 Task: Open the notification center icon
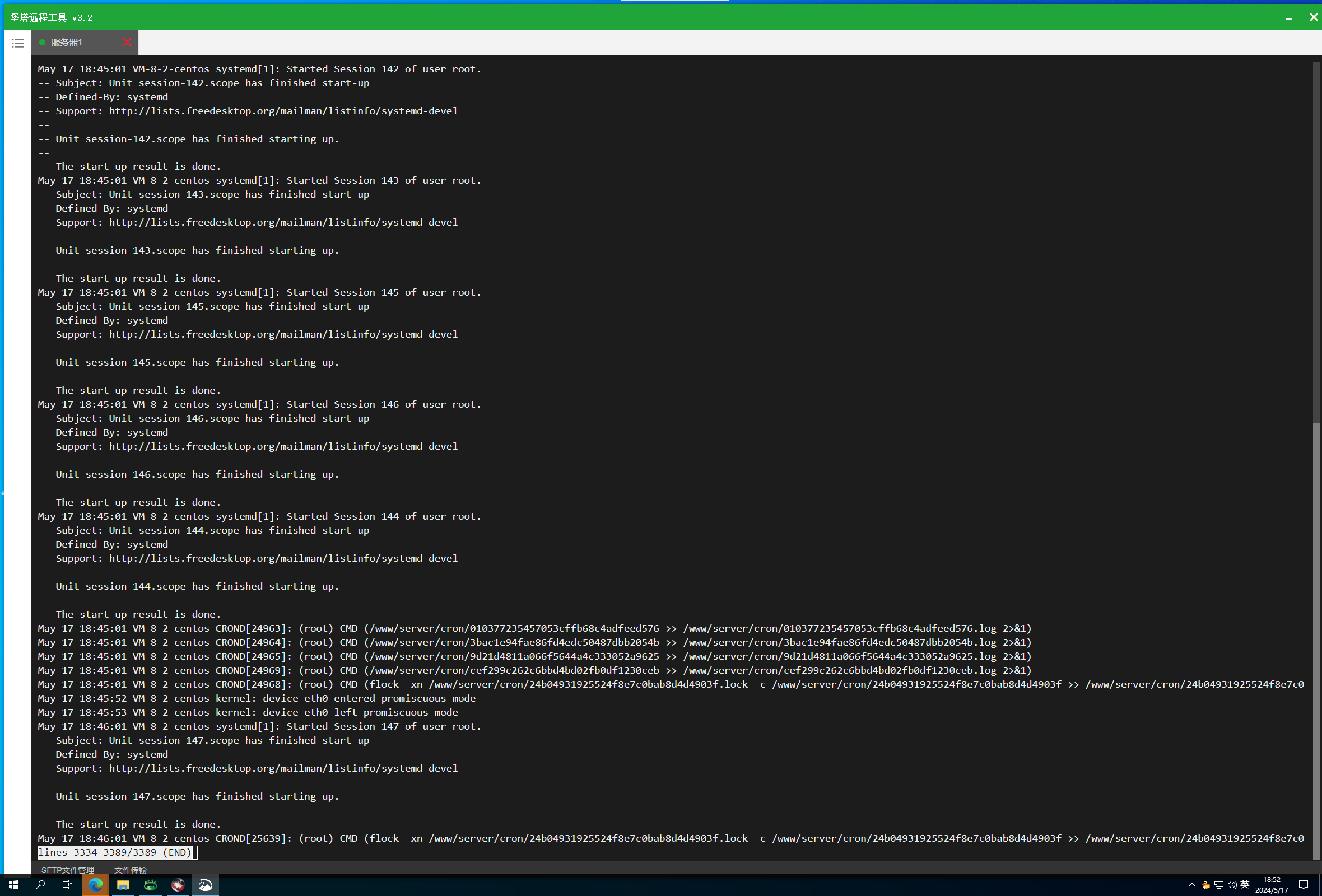1303,885
